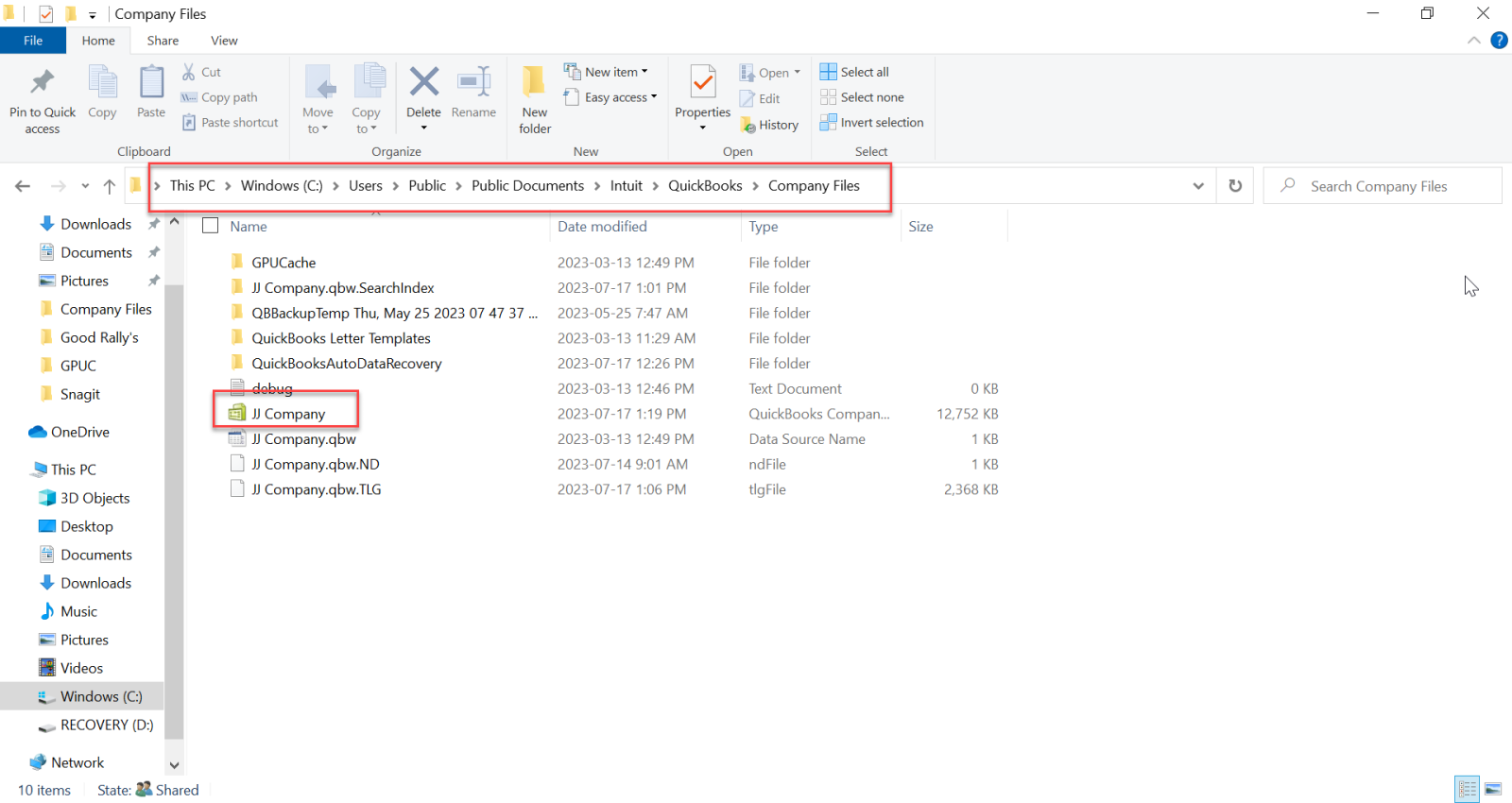
Task: Click Pin to Quick access icon
Action: pos(43,83)
